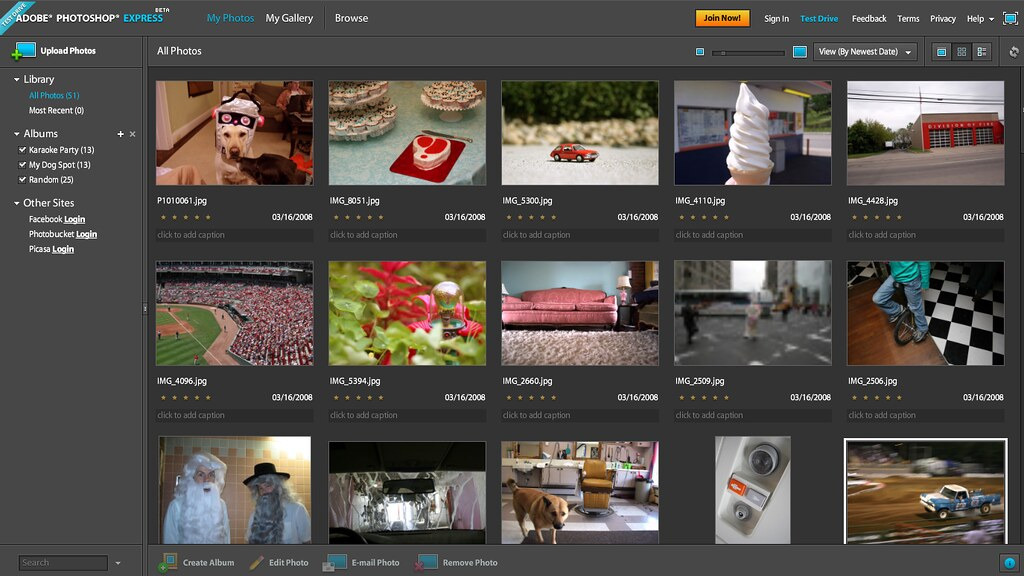Click the refresh icon at top right
Viewport: 1024px width, 576px height.
pos(1013,52)
